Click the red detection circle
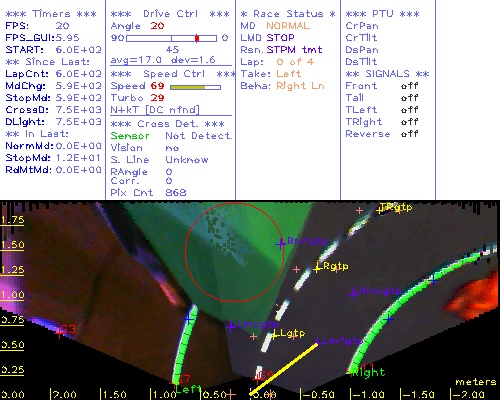500x400 pixels. click(x=234, y=252)
